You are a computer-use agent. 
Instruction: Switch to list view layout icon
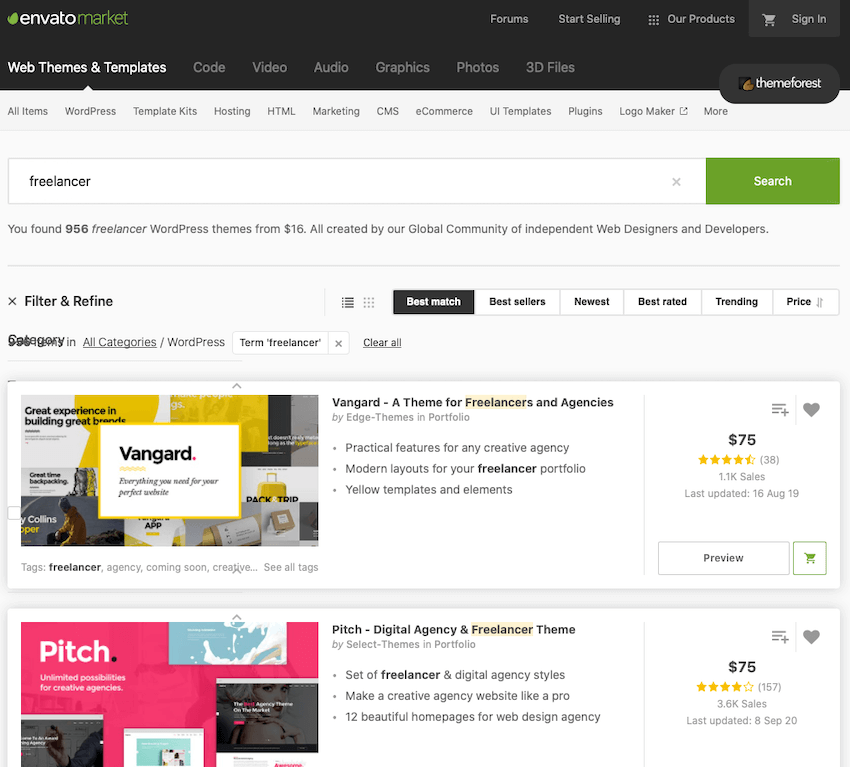pos(347,302)
